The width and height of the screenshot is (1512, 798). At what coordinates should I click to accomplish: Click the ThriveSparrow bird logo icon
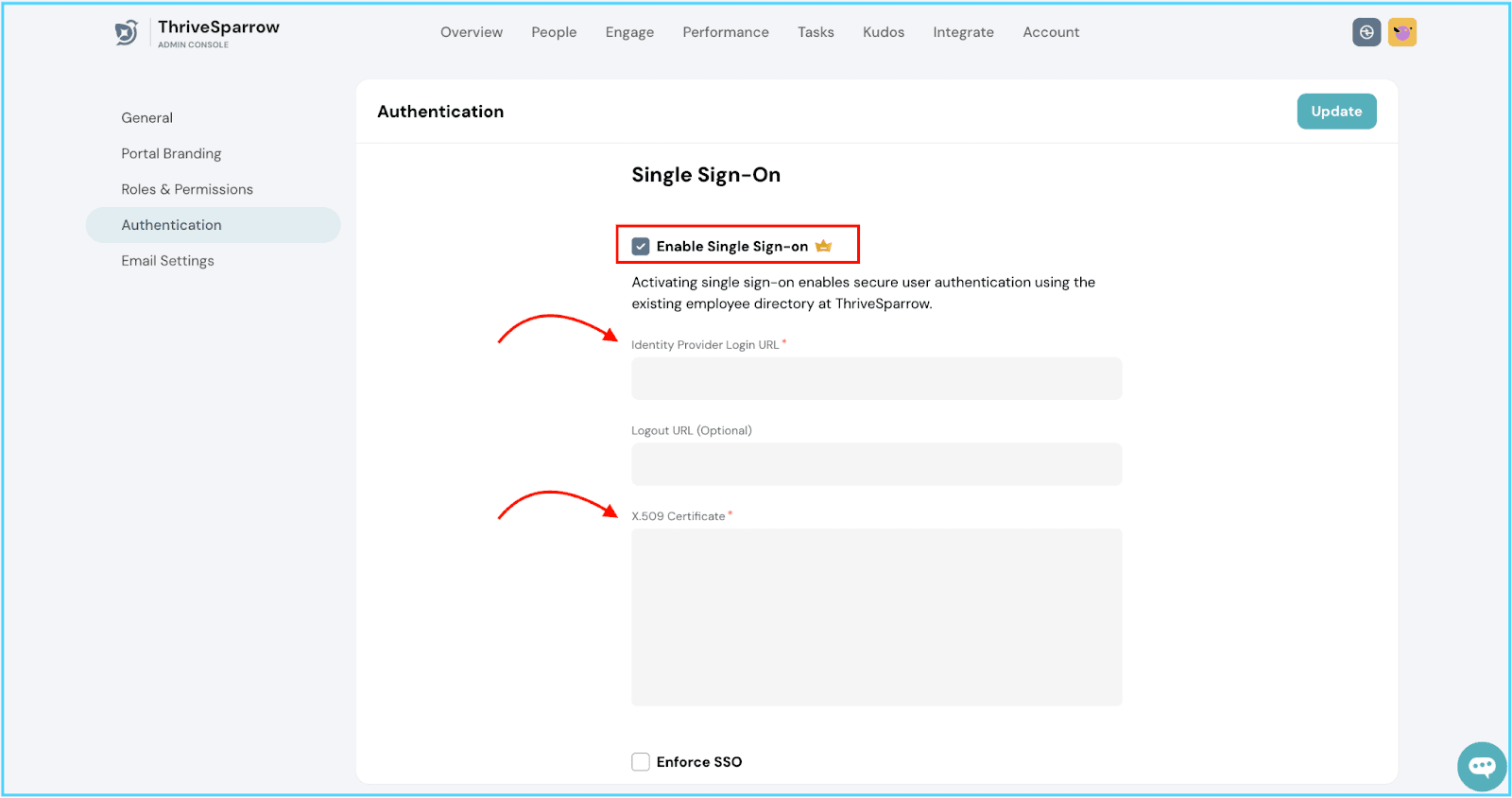click(x=127, y=33)
